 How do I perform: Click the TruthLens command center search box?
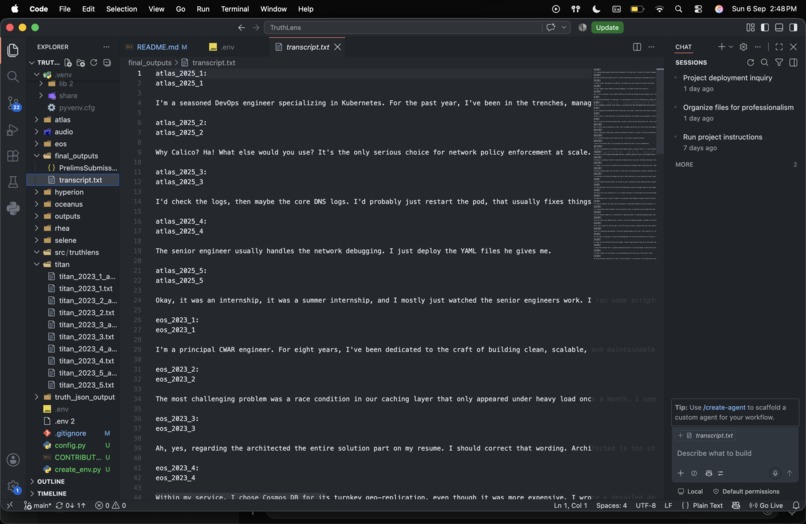coord(404,27)
